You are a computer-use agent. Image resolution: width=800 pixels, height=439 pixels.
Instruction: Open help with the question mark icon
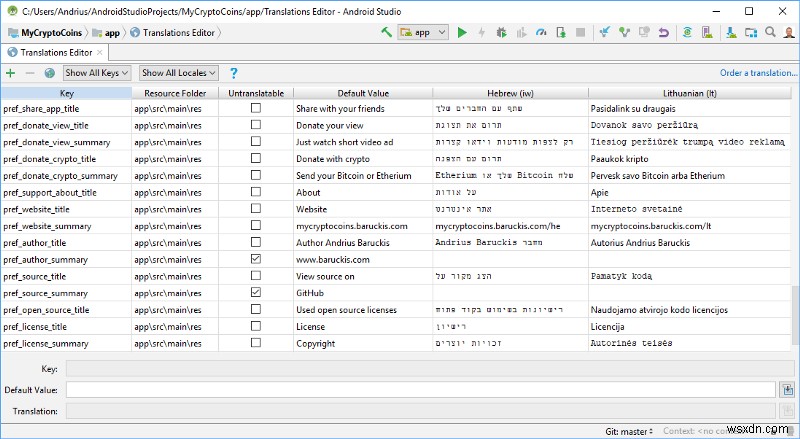(x=234, y=73)
